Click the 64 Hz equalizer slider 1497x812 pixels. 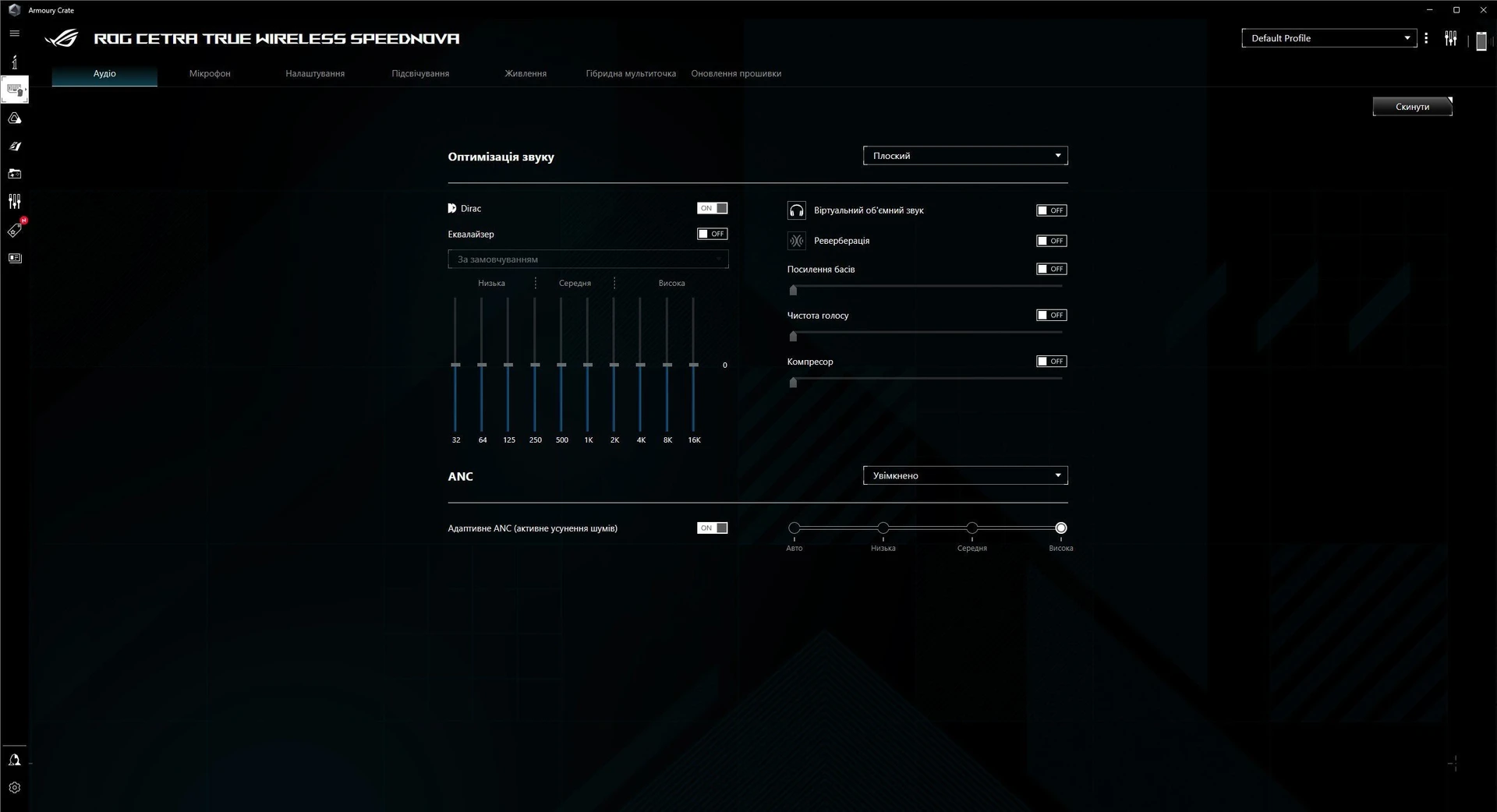[x=482, y=365]
